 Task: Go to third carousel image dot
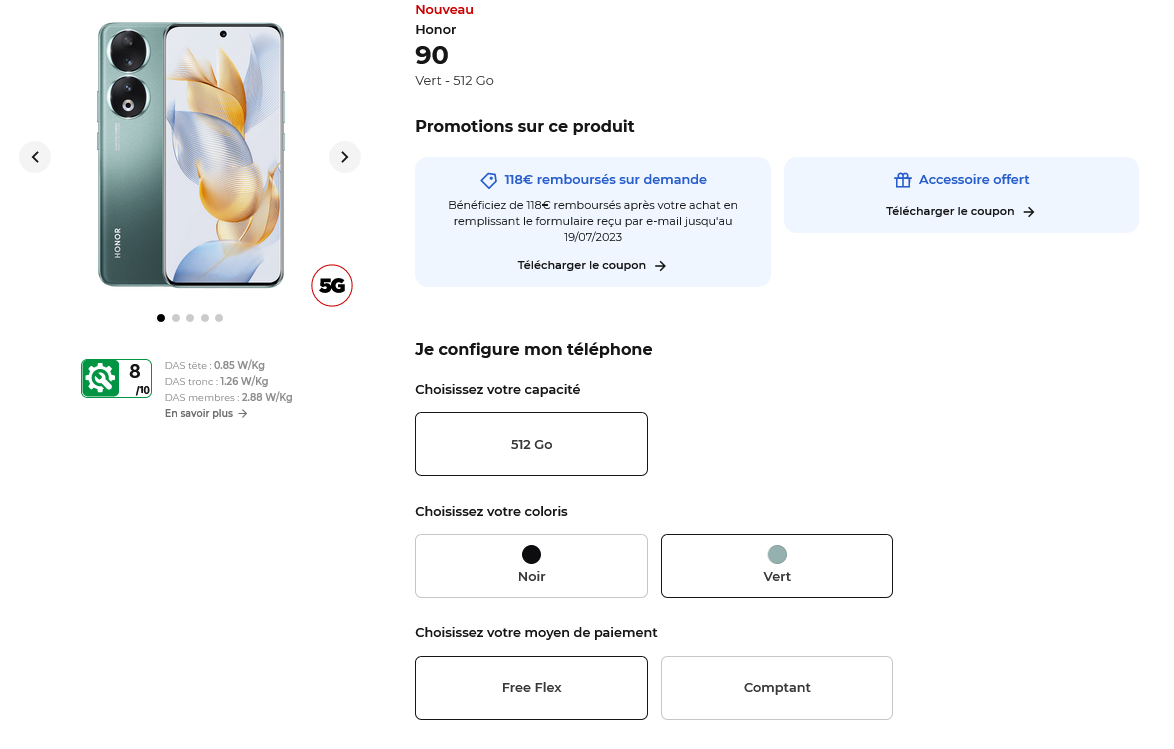coord(190,318)
